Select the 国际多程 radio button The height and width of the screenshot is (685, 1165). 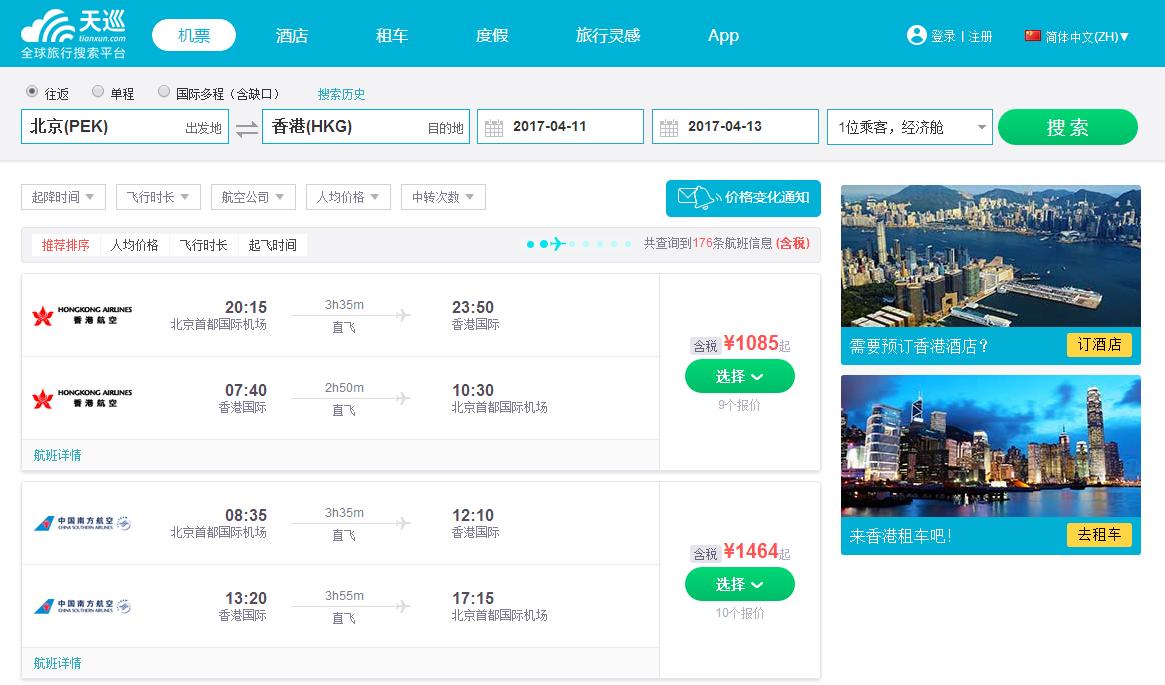[164, 92]
